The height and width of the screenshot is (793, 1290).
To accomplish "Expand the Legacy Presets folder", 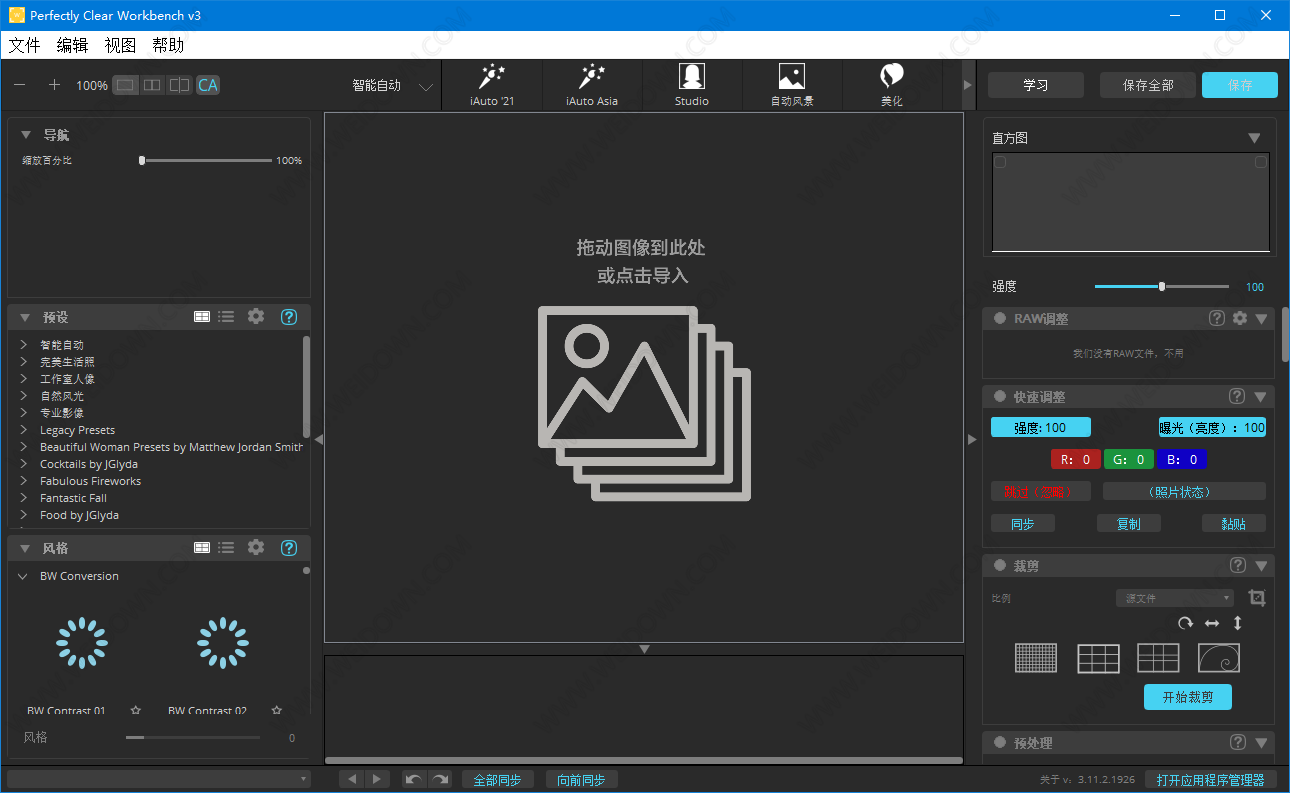I will point(23,430).
